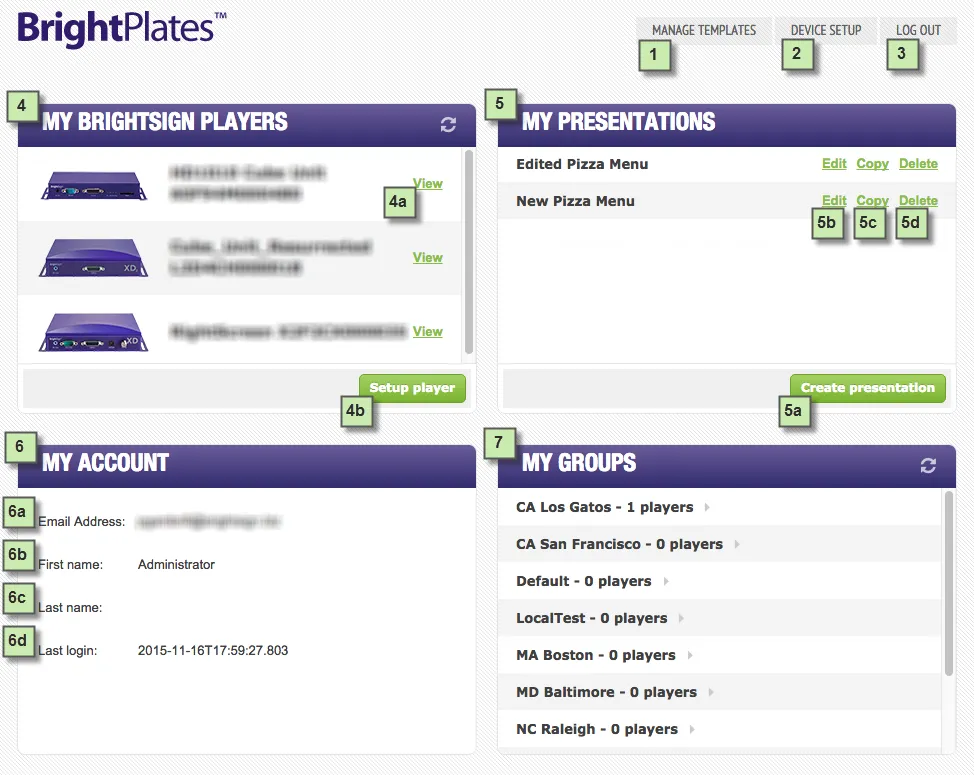Viewport: 974px width, 775px height.
Task: Copy the New Pizza Menu presentation
Action: click(873, 200)
